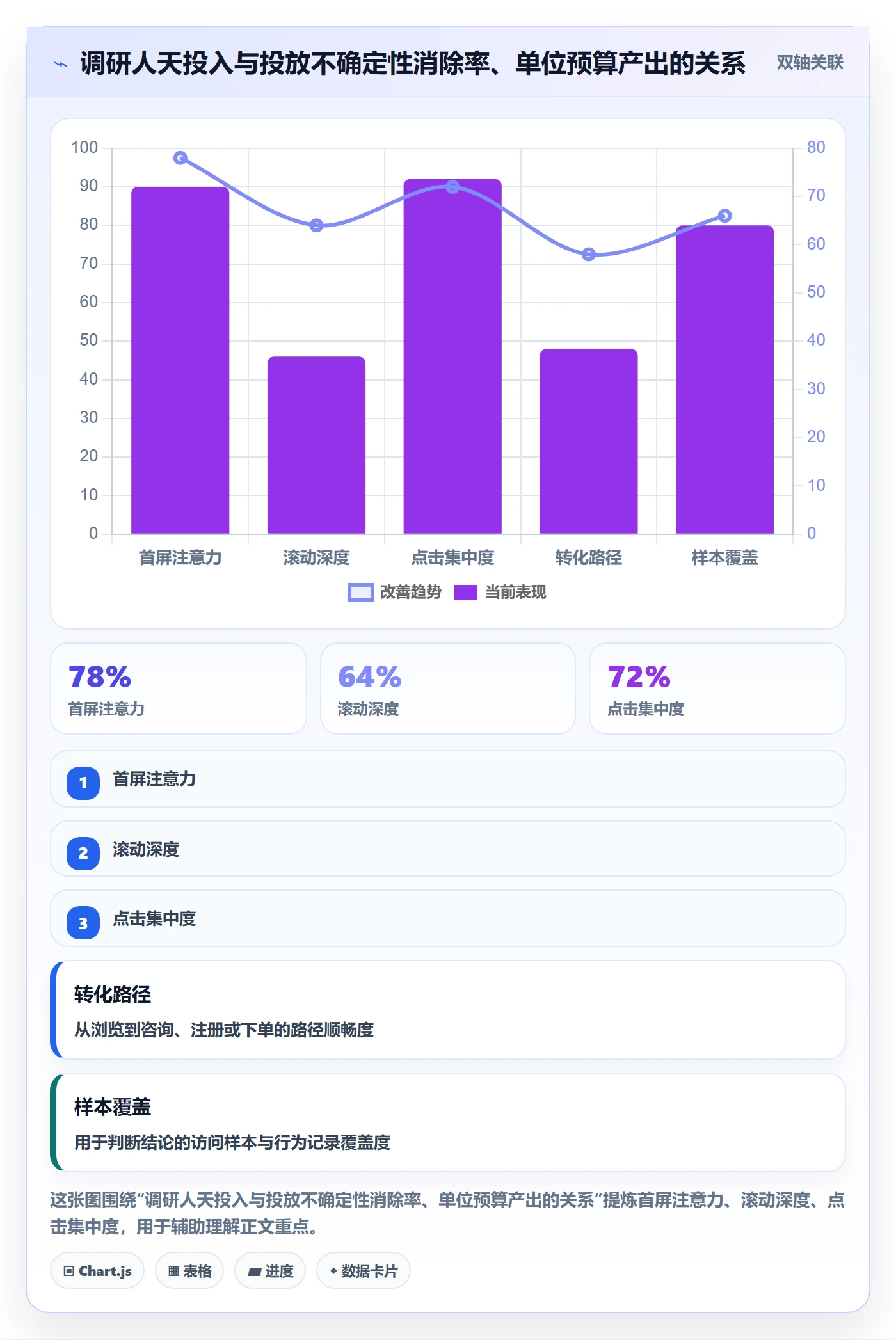896x1340 pixels.
Task: Click the line point above 转化路径
Action: click(x=589, y=255)
